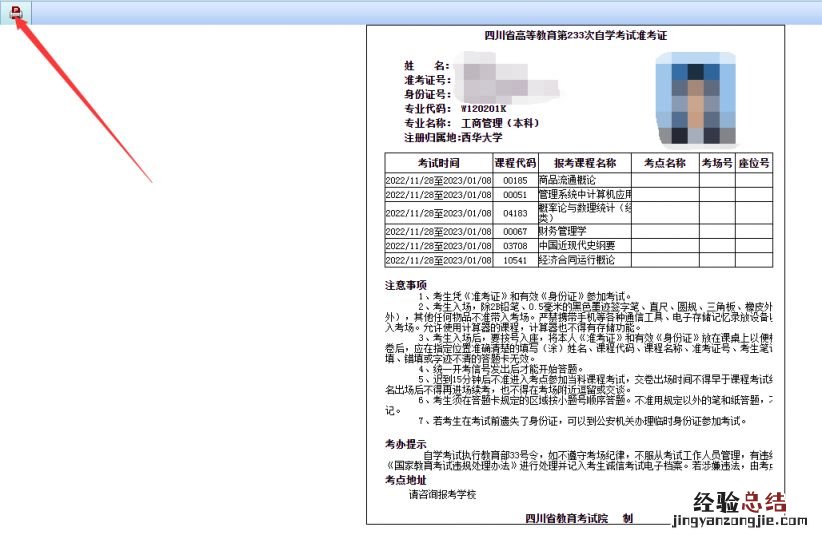The width and height of the screenshot is (822, 539).
Task: Click the 考试时间 column header
Action: coord(439,163)
